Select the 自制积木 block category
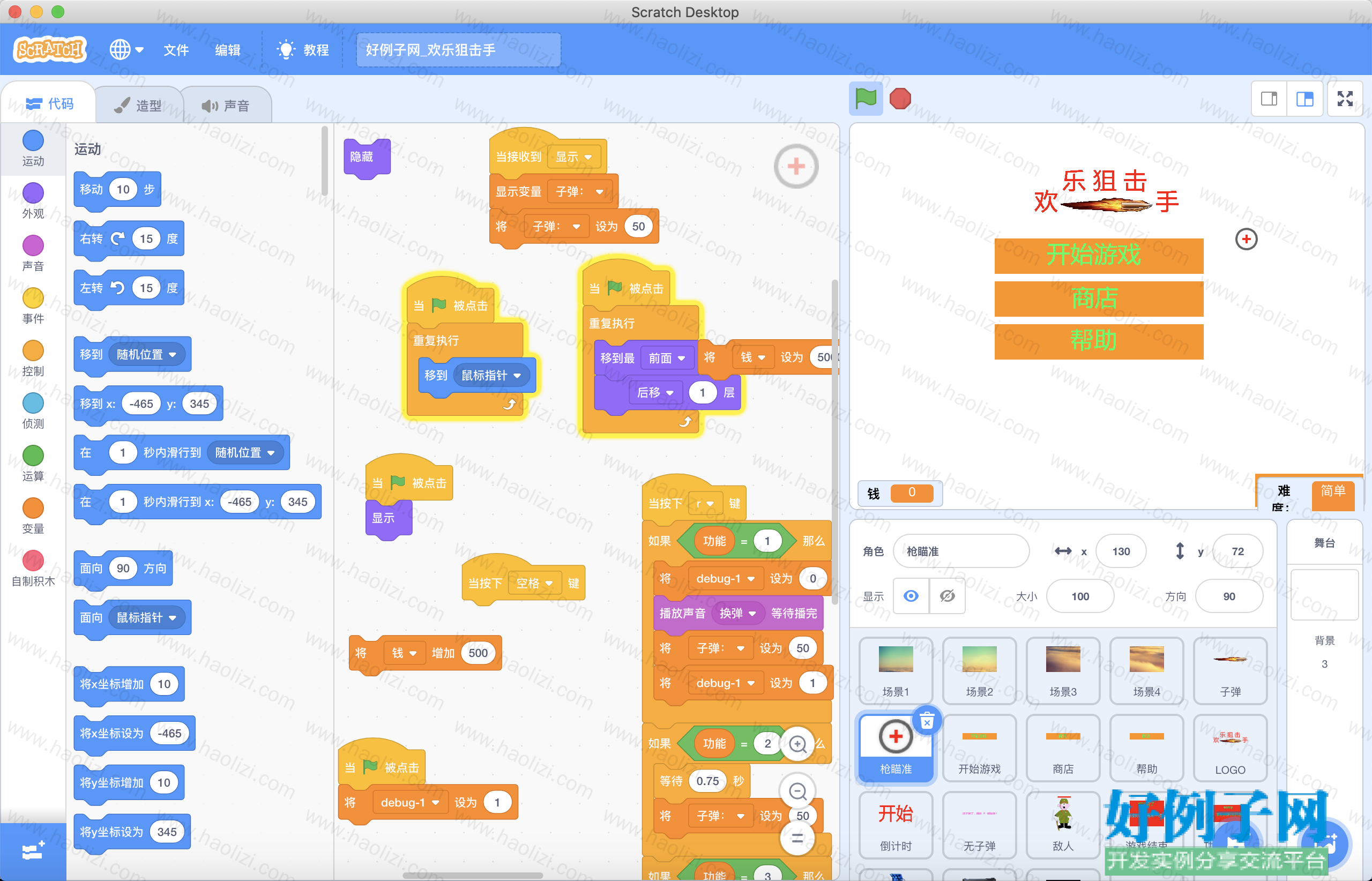1372x881 pixels. 33,569
